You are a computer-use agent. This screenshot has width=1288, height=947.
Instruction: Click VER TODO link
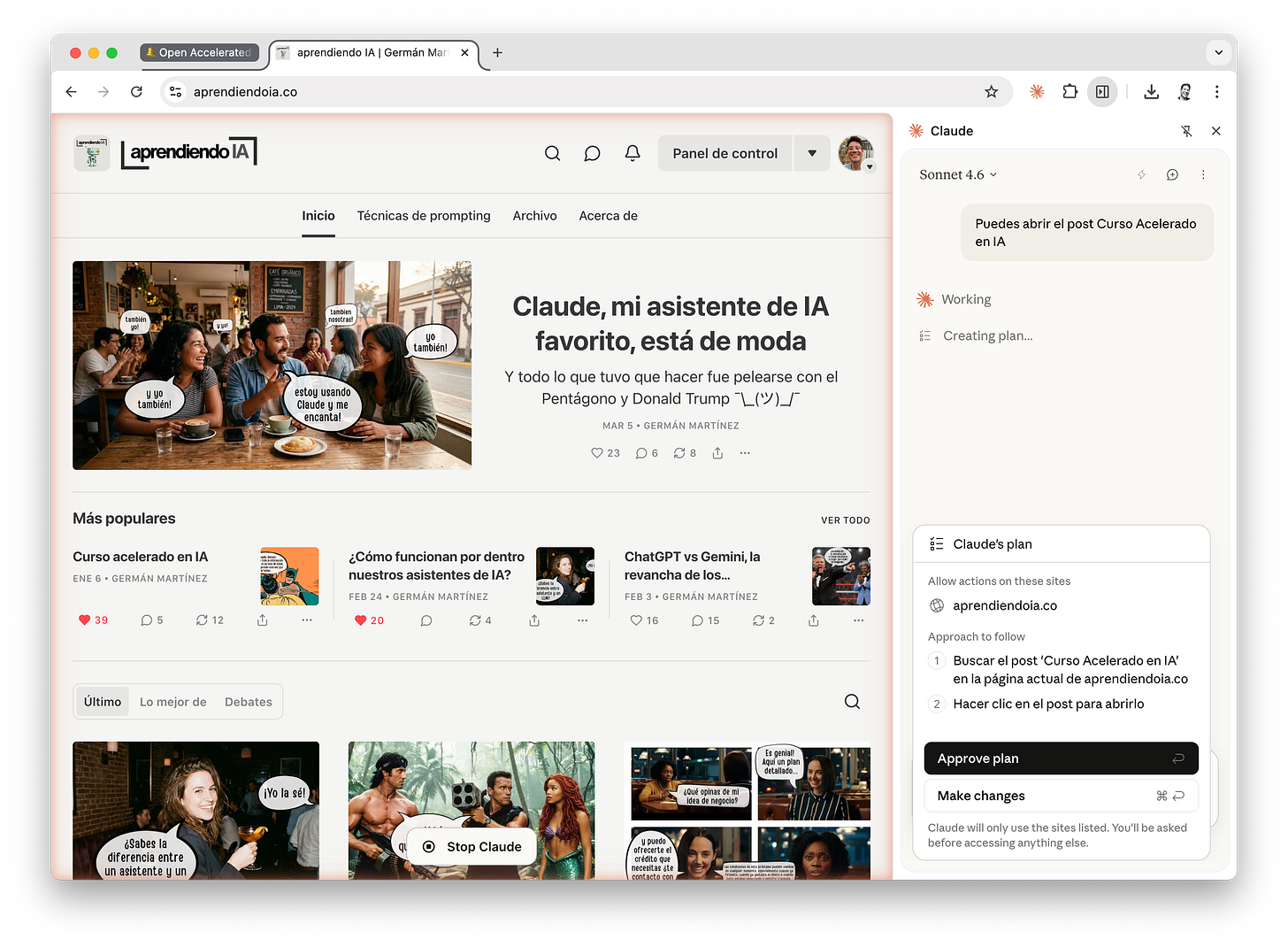coord(846,520)
